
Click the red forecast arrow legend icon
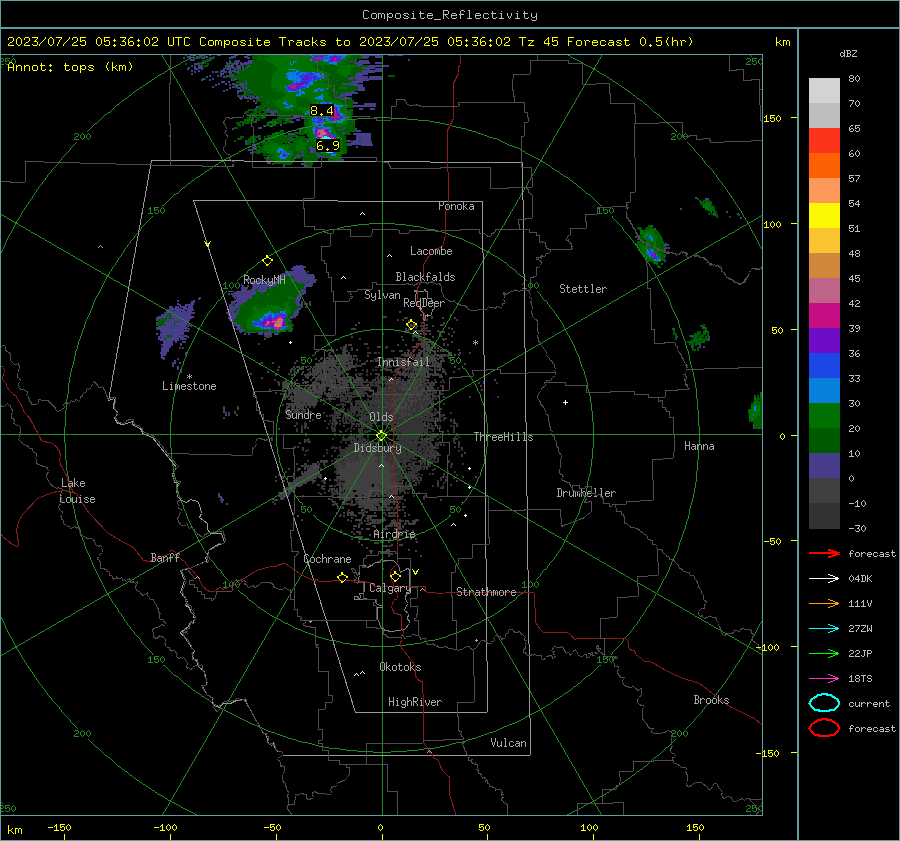coord(824,553)
